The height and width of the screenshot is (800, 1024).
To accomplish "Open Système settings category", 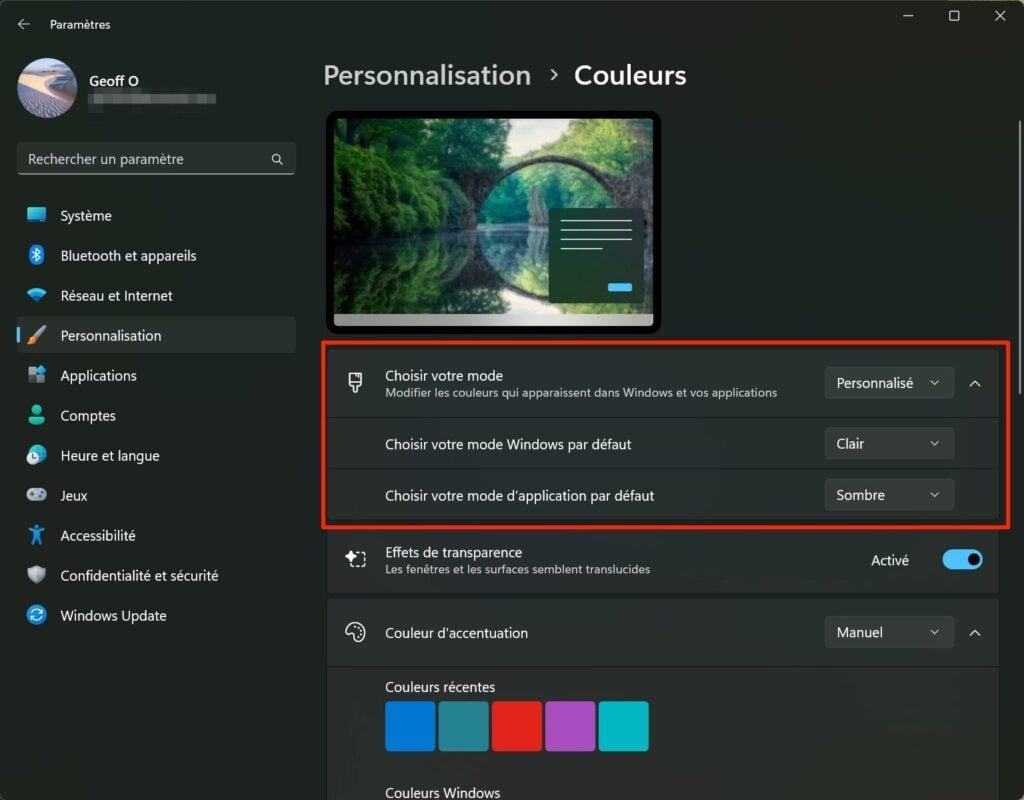I will 156,215.
